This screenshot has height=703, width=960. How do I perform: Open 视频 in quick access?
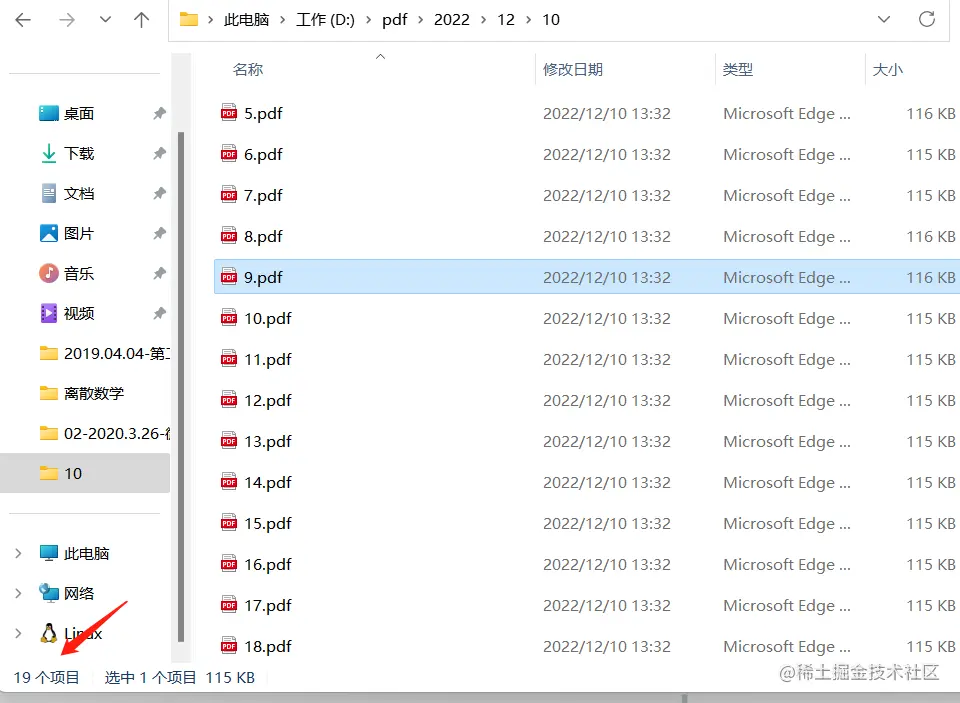pyautogui.click(x=79, y=314)
